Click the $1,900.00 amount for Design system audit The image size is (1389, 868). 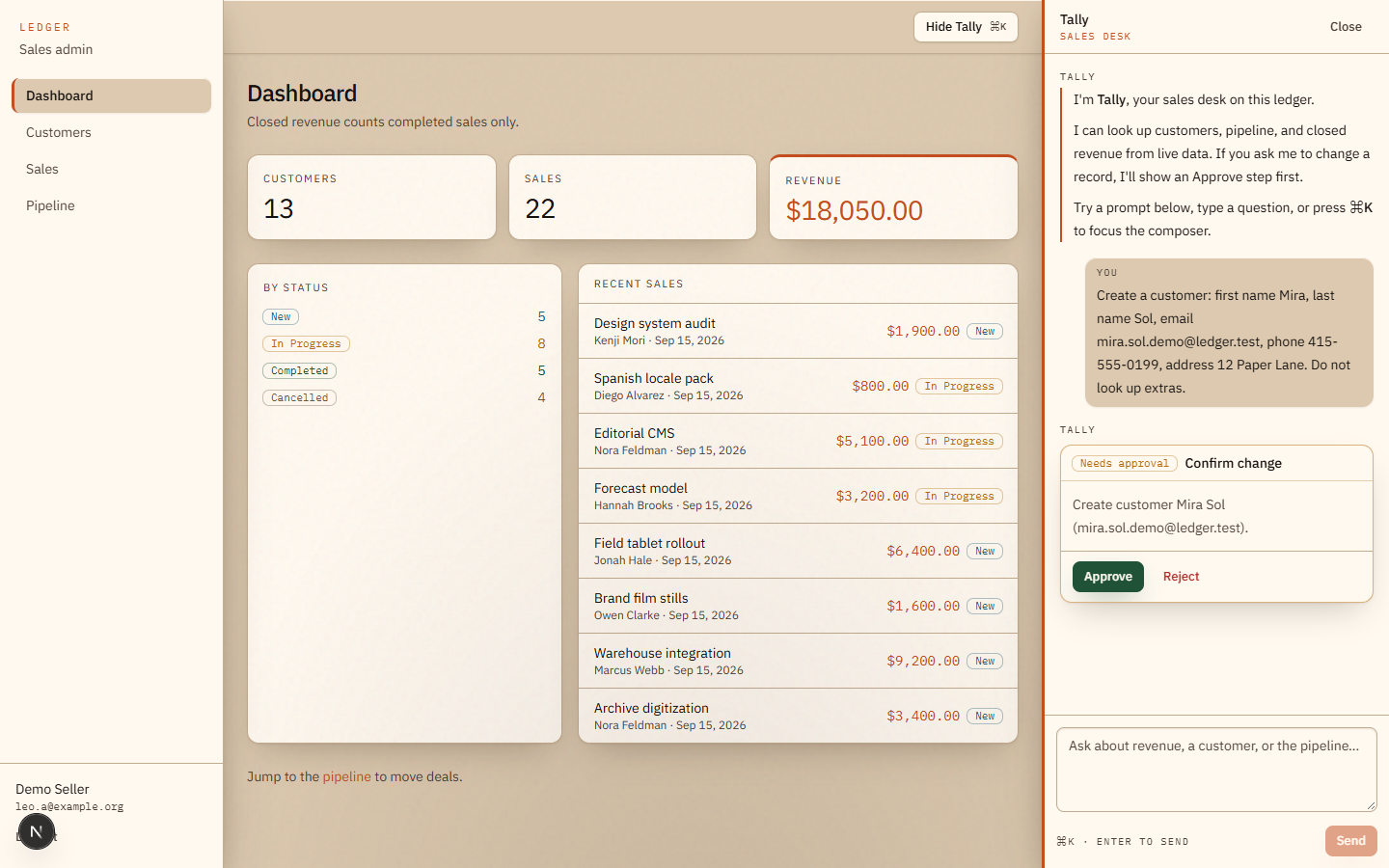pyautogui.click(x=923, y=331)
